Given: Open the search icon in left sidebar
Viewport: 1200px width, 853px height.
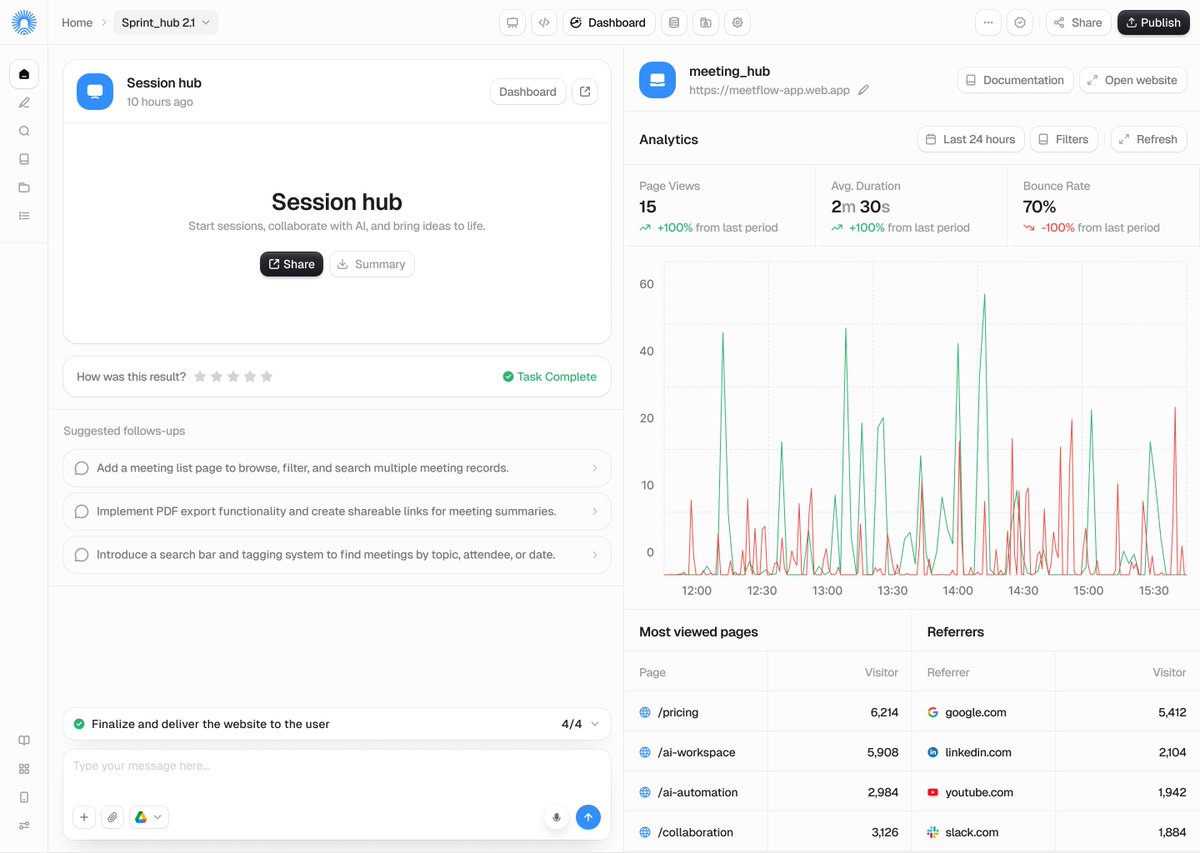Looking at the screenshot, I should pyautogui.click(x=24, y=131).
